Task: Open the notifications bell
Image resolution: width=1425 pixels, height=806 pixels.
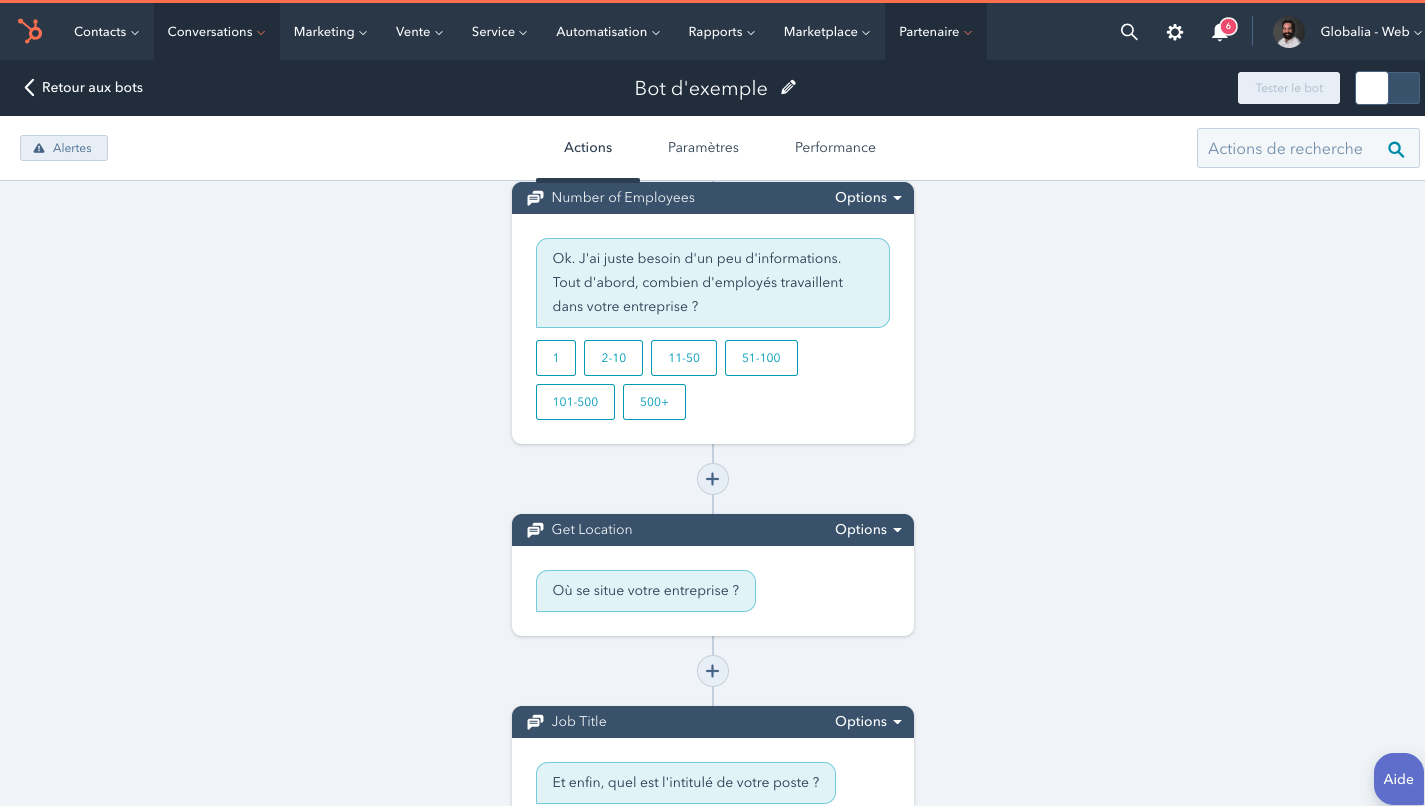Action: pyautogui.click(x=1220, y=32)
